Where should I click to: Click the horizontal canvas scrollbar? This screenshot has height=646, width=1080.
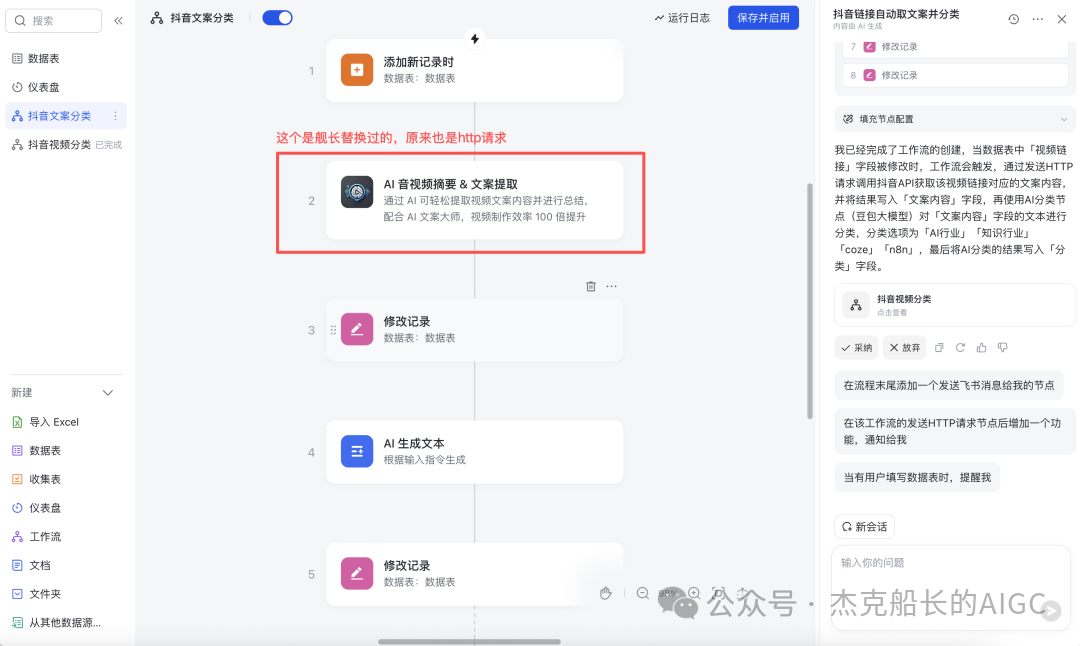click(469, 642)
